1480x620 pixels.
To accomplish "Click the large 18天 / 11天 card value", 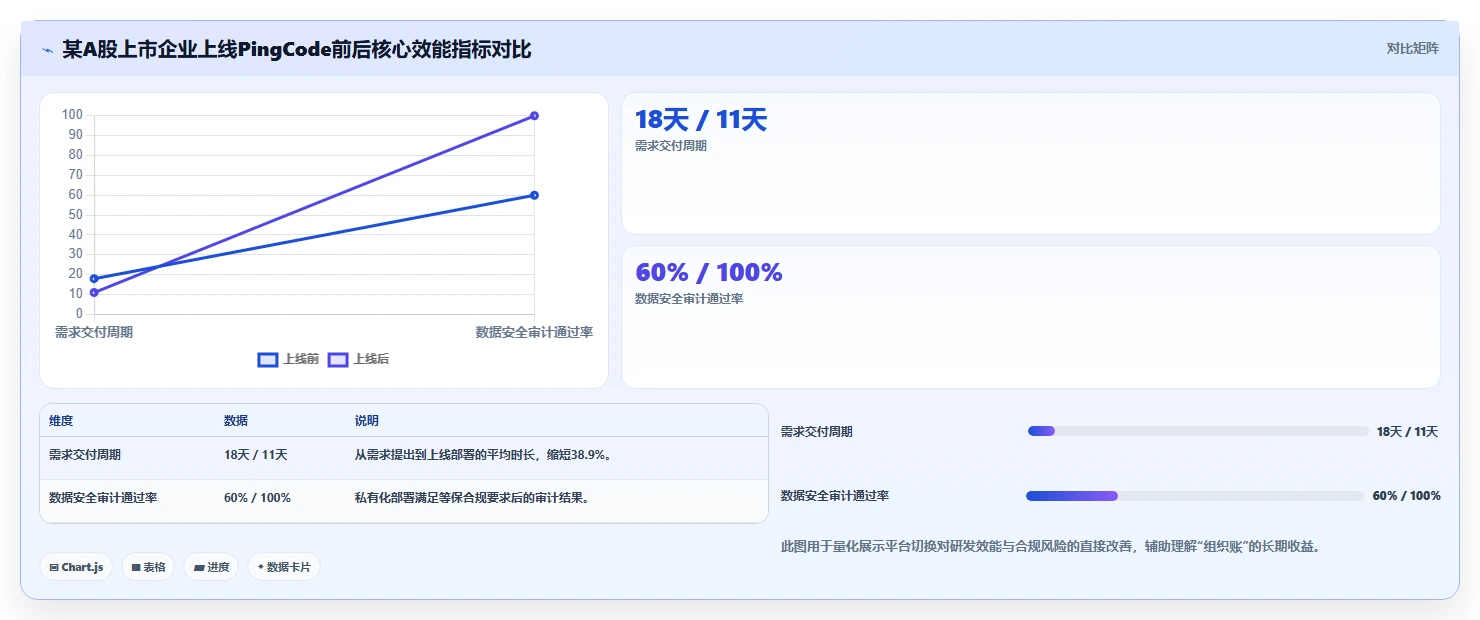I will (701, 120).
